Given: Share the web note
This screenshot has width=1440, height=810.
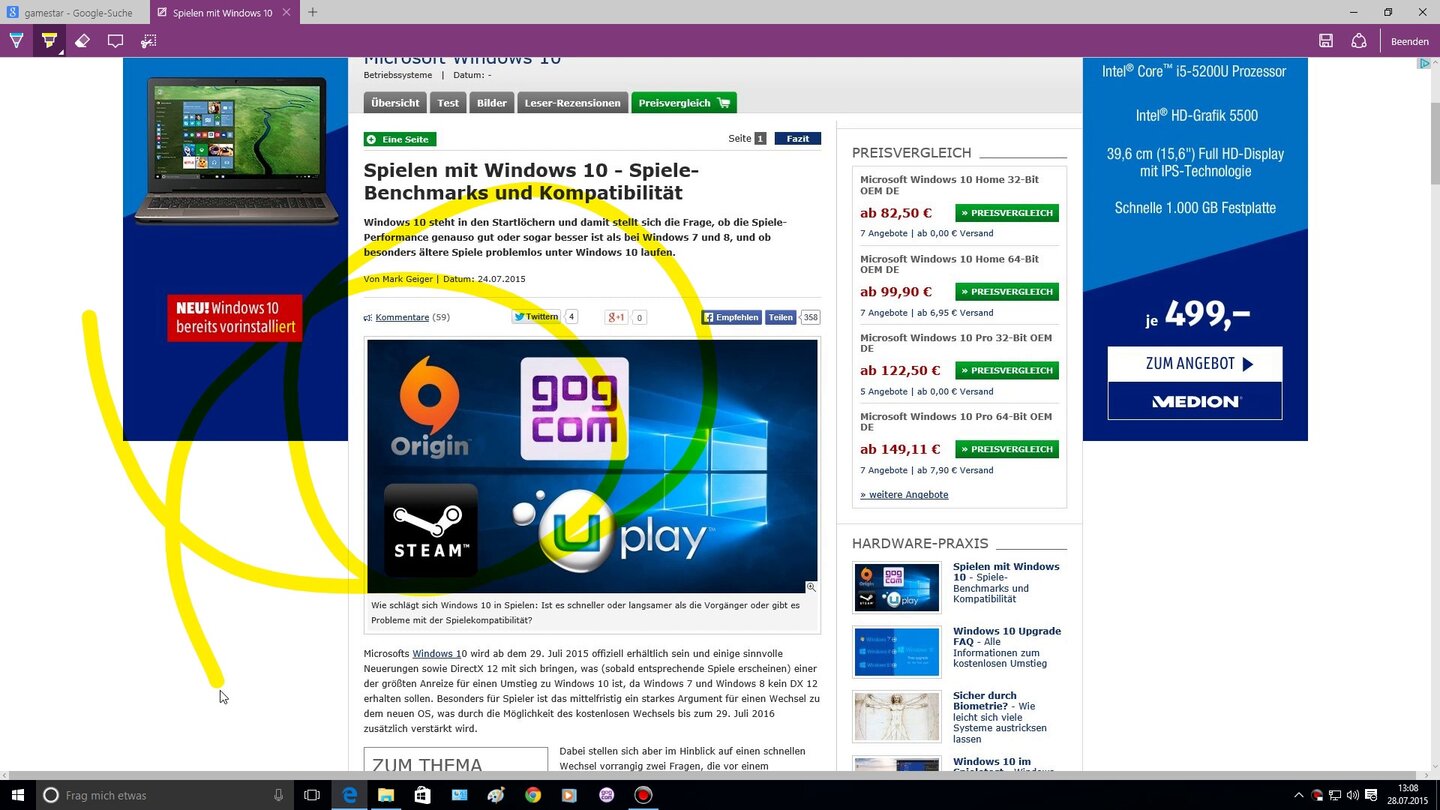Looking at the screenshot, I should [1359, 41].
